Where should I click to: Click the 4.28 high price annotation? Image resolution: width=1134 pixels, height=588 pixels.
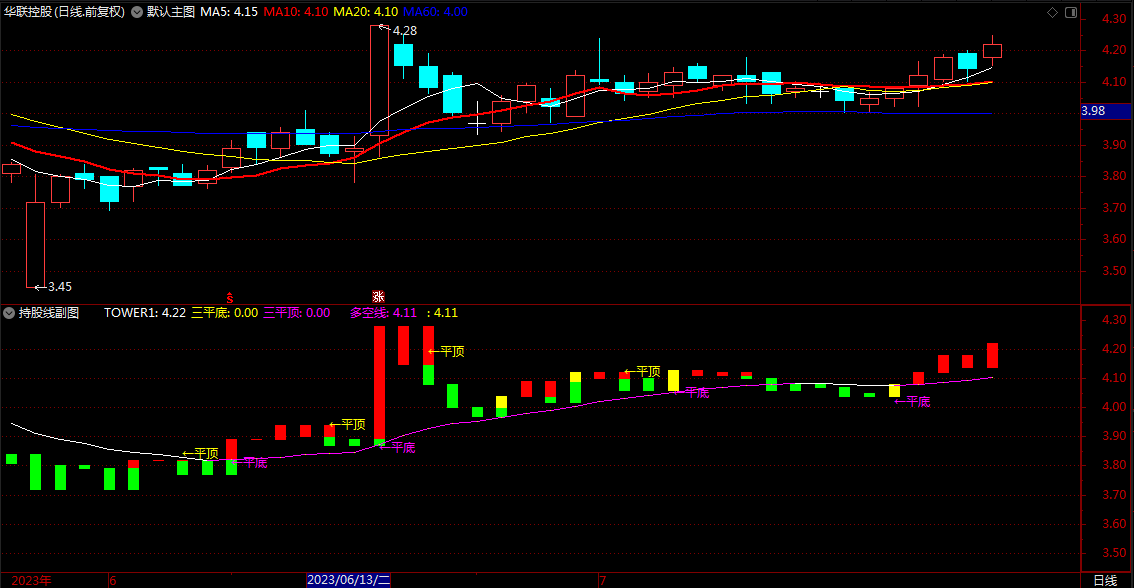click(404, 31)
